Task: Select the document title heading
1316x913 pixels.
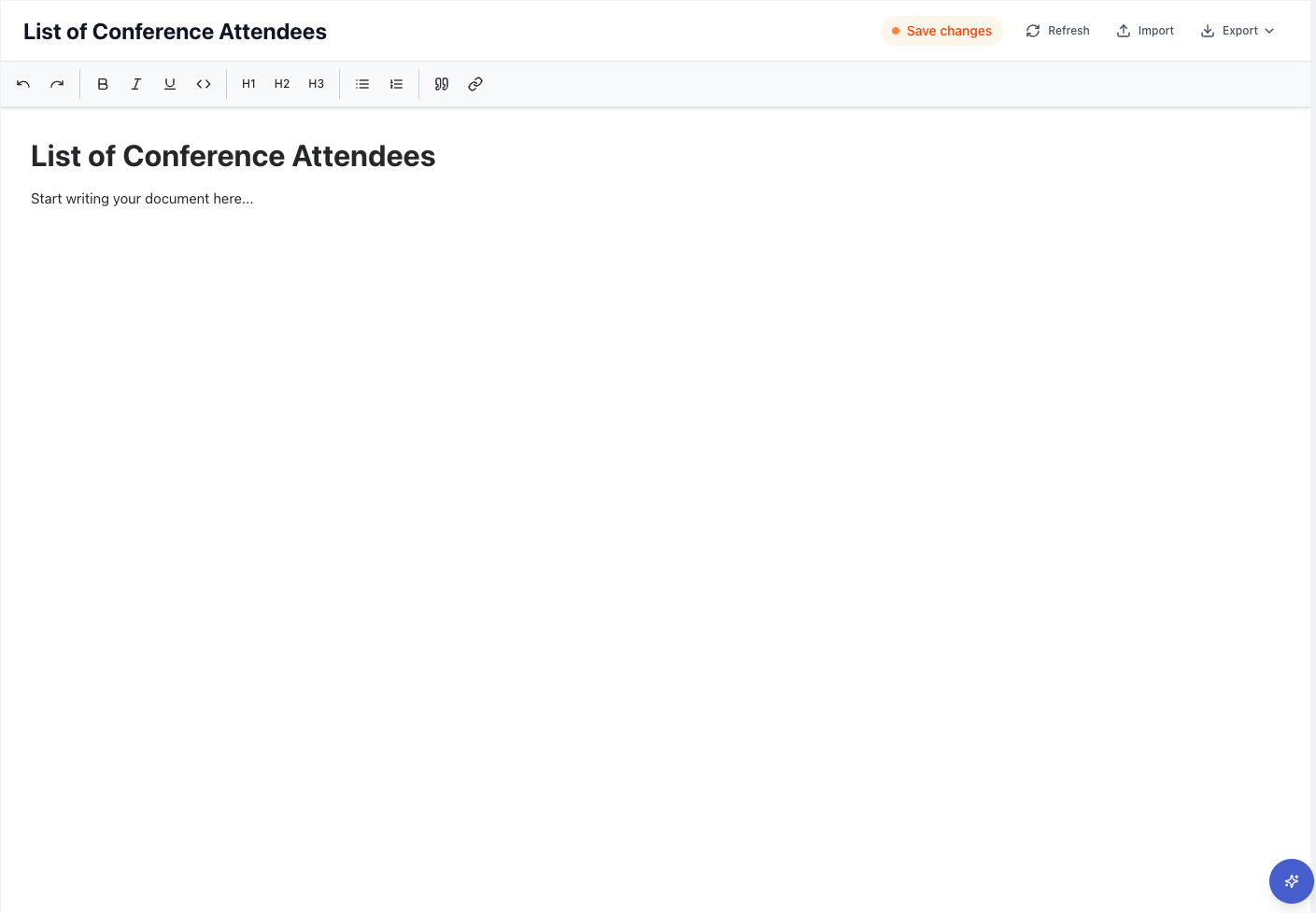Action: [233, 156]
